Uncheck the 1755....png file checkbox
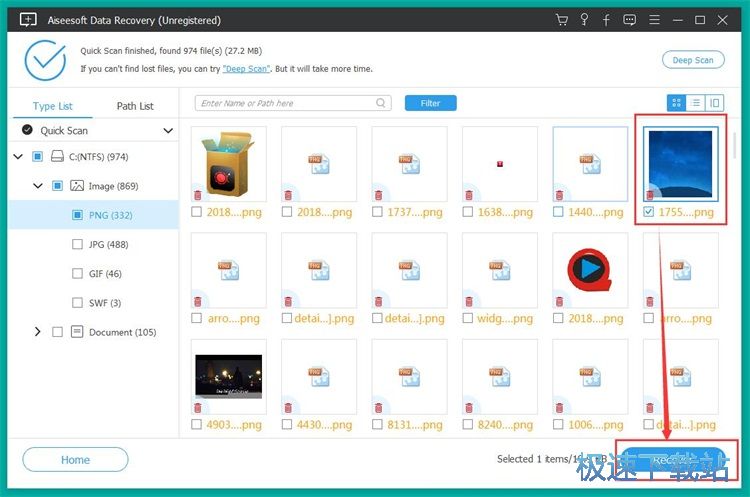 (x=649, y=211)
